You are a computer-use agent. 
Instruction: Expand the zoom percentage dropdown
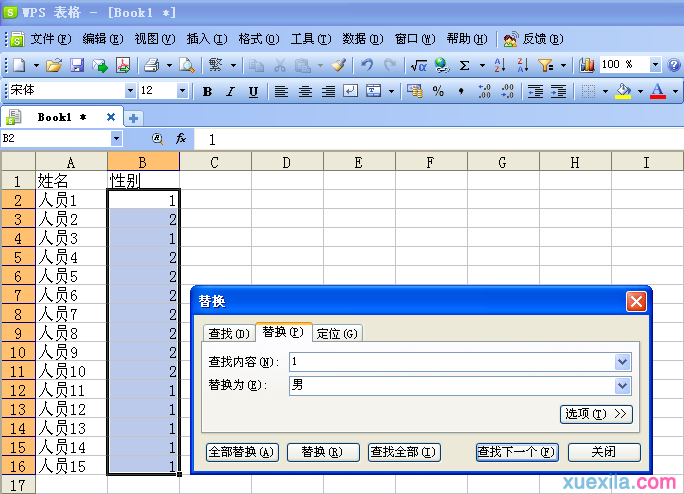pos(655,65)
